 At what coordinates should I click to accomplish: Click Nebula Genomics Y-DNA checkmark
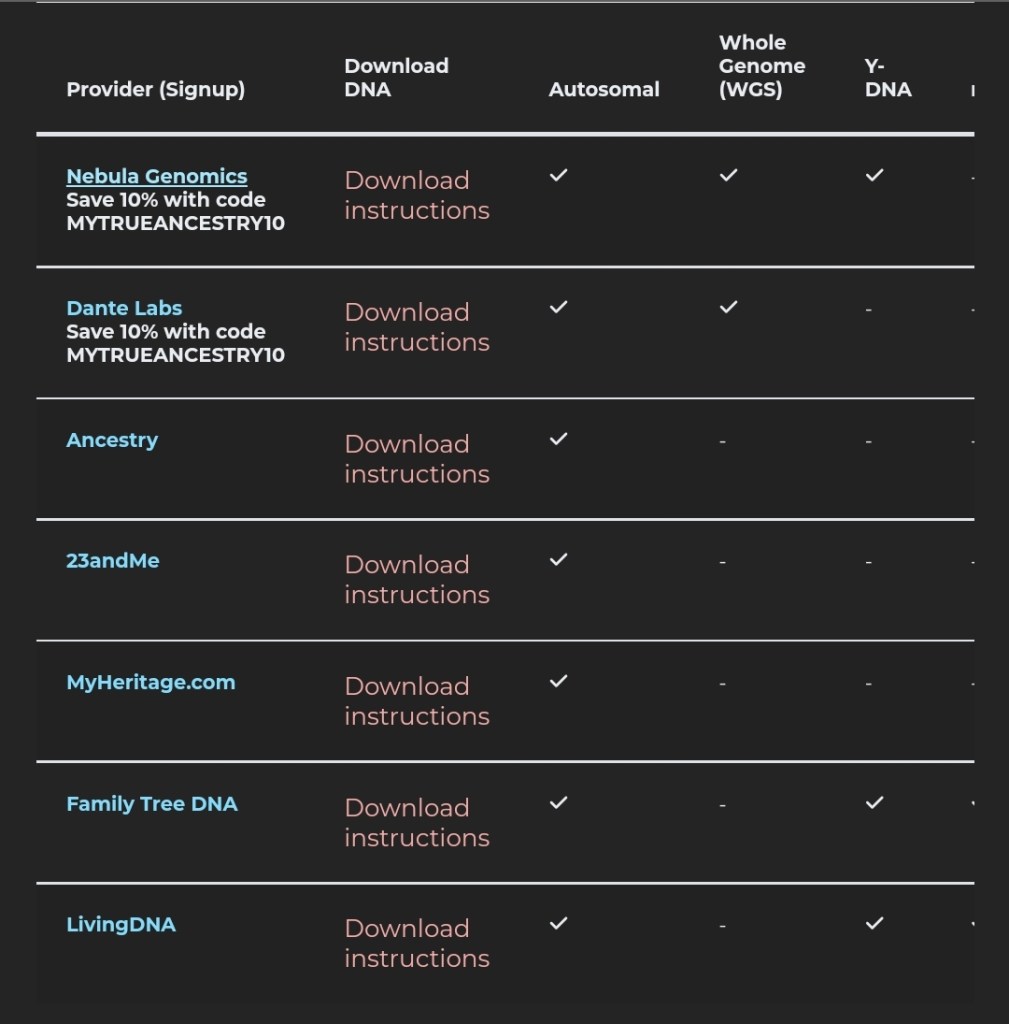[x=874, y=175]
